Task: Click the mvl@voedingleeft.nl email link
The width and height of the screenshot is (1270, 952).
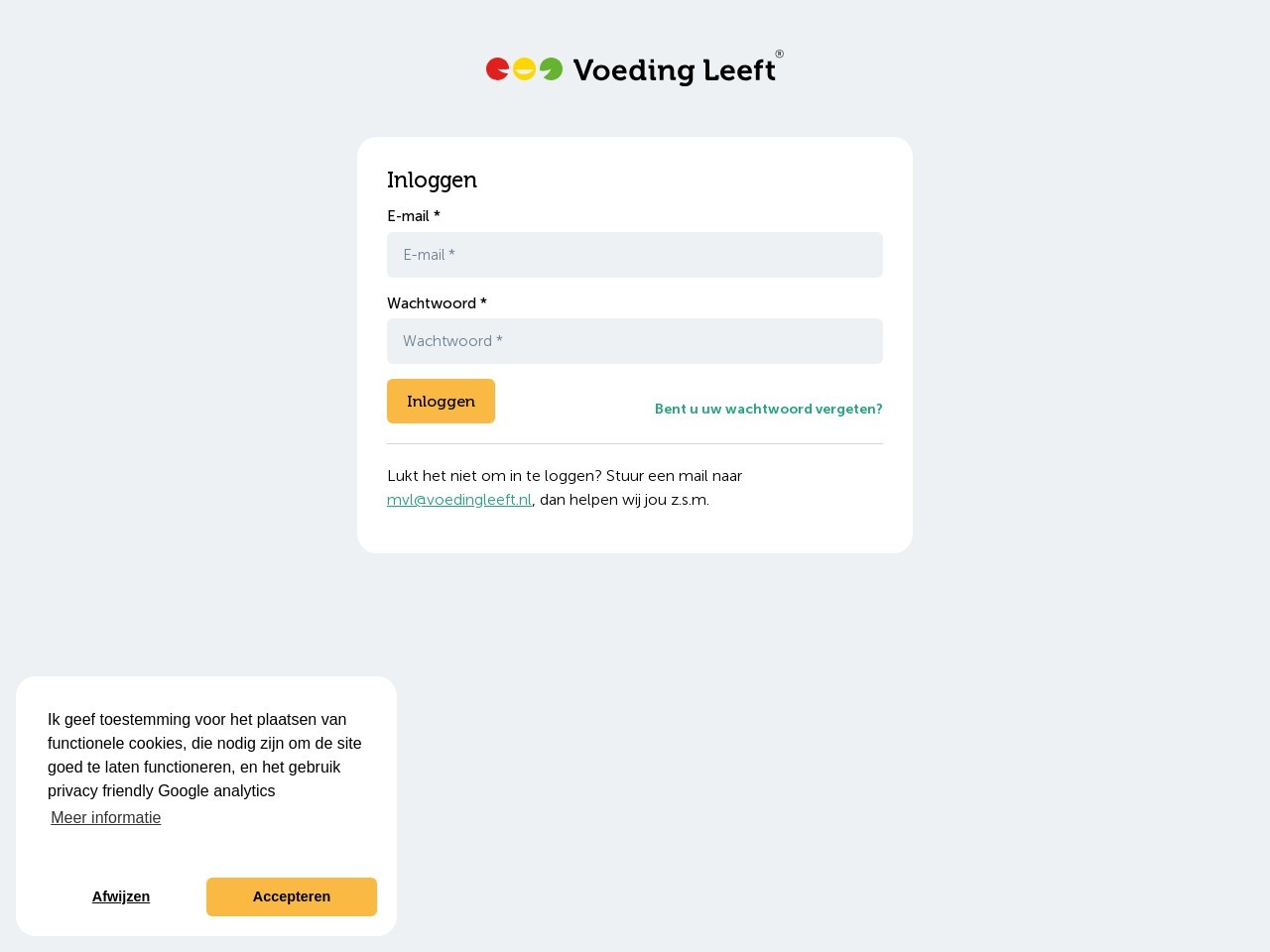Action: [x=459, y=500]
